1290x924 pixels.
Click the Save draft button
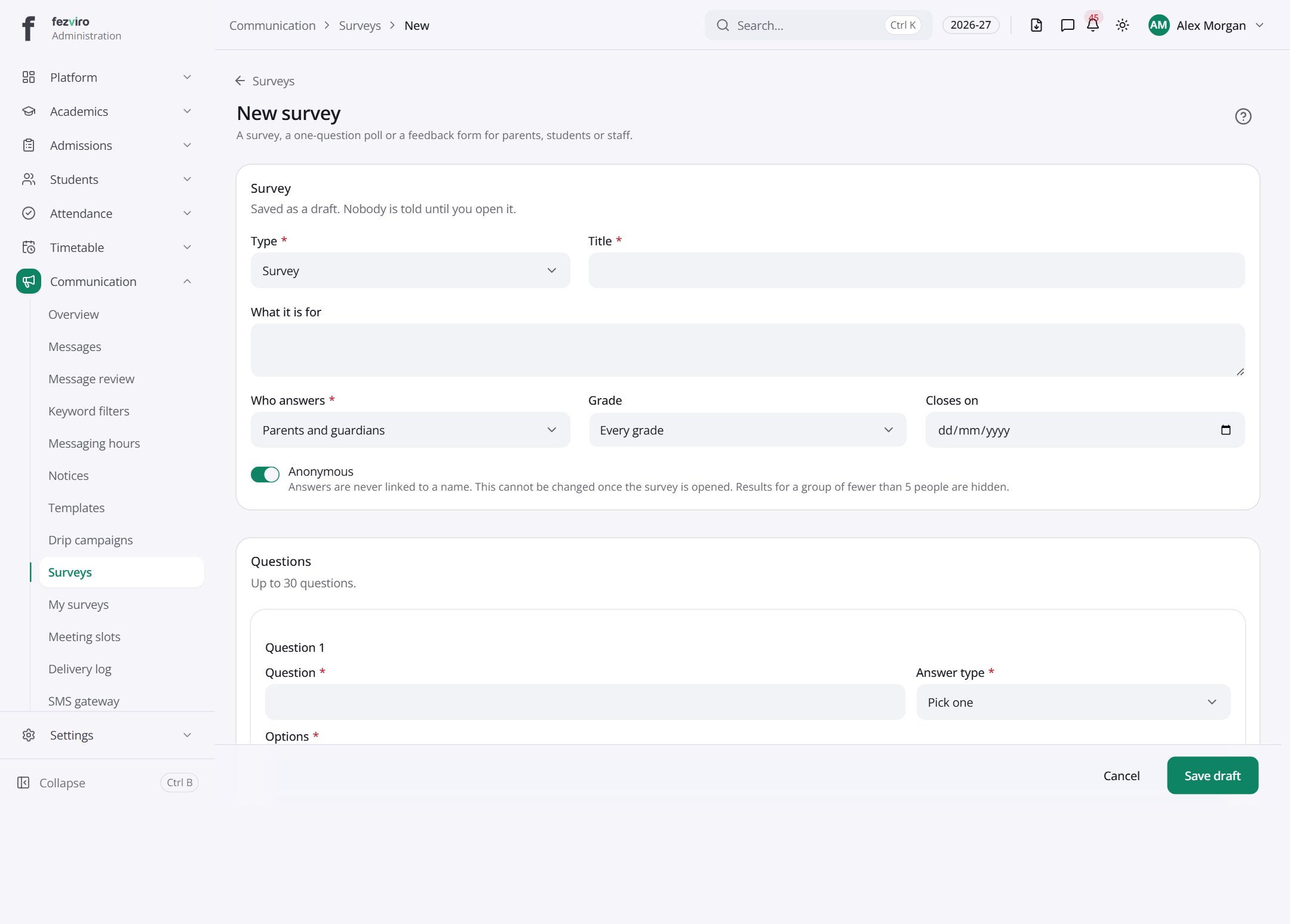pos(1212,775)
